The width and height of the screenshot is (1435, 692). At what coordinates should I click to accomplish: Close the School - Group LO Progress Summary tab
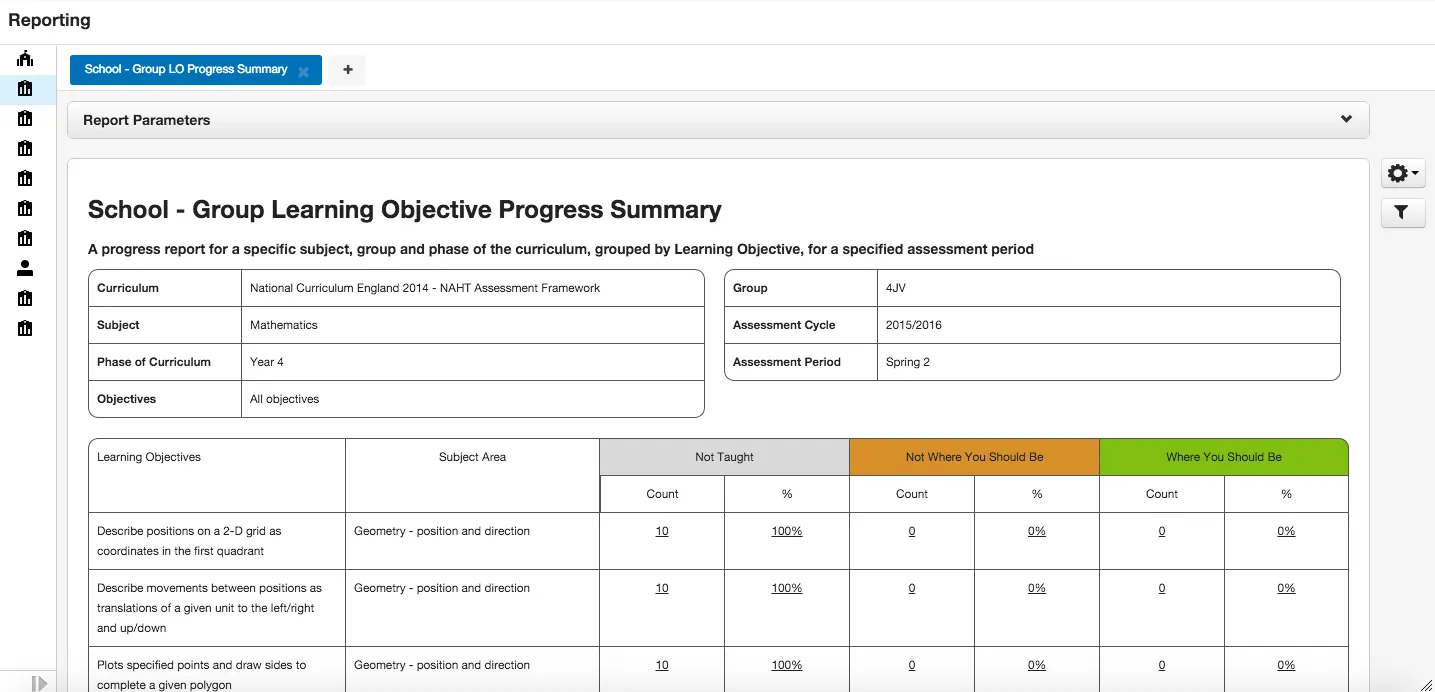pyautogui.click(x=304, y=72)
